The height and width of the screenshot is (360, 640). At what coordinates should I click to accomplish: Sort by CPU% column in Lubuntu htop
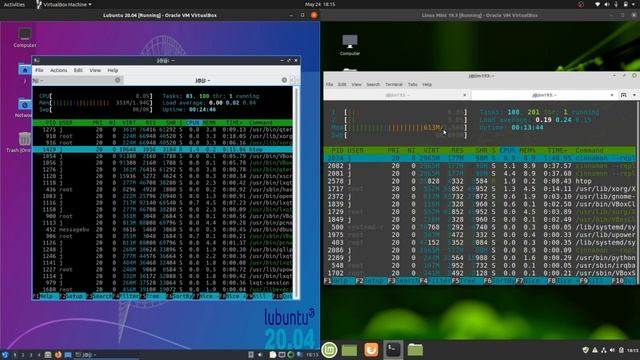click(x=192, y=122)
